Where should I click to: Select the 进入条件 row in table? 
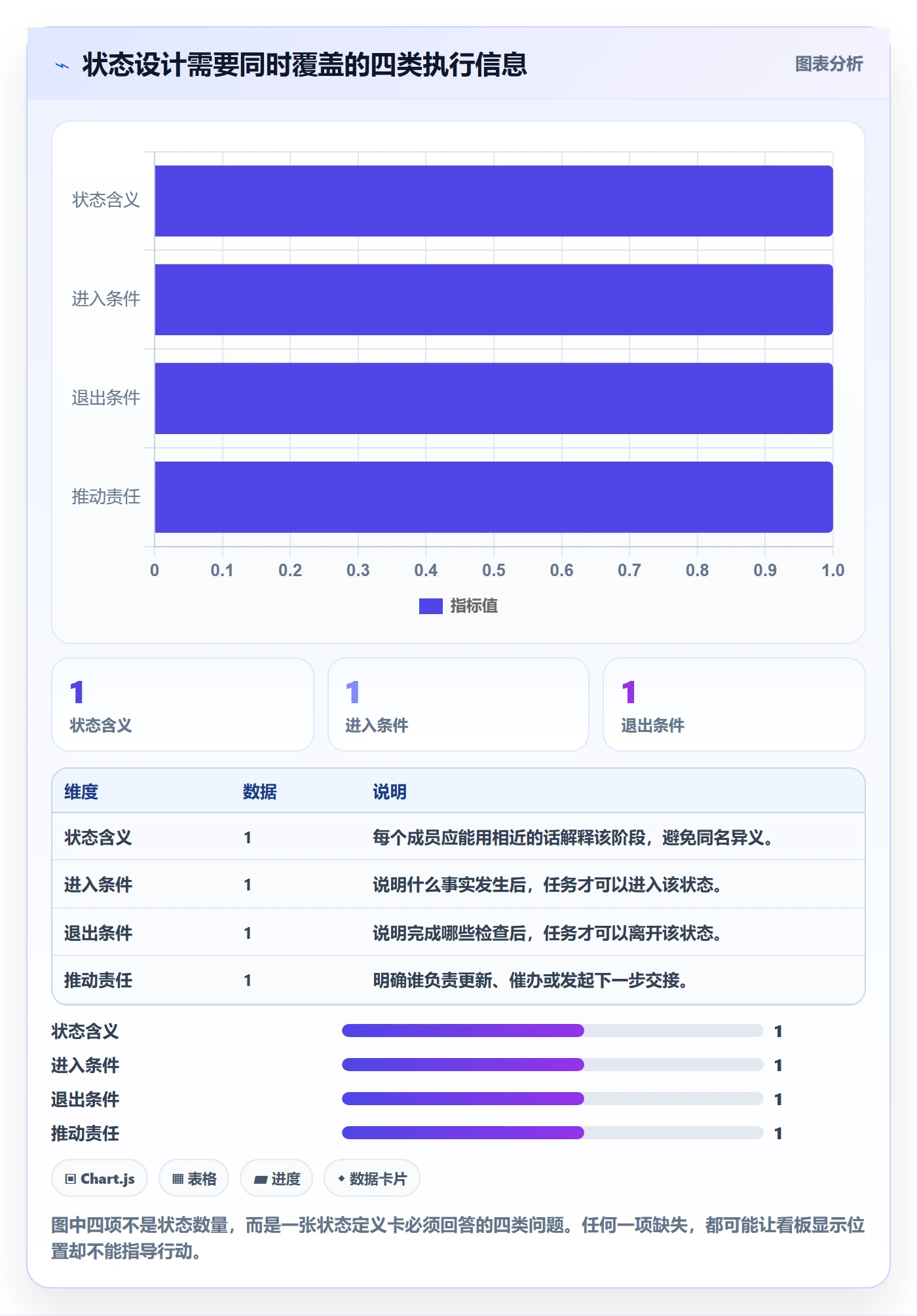458,885
